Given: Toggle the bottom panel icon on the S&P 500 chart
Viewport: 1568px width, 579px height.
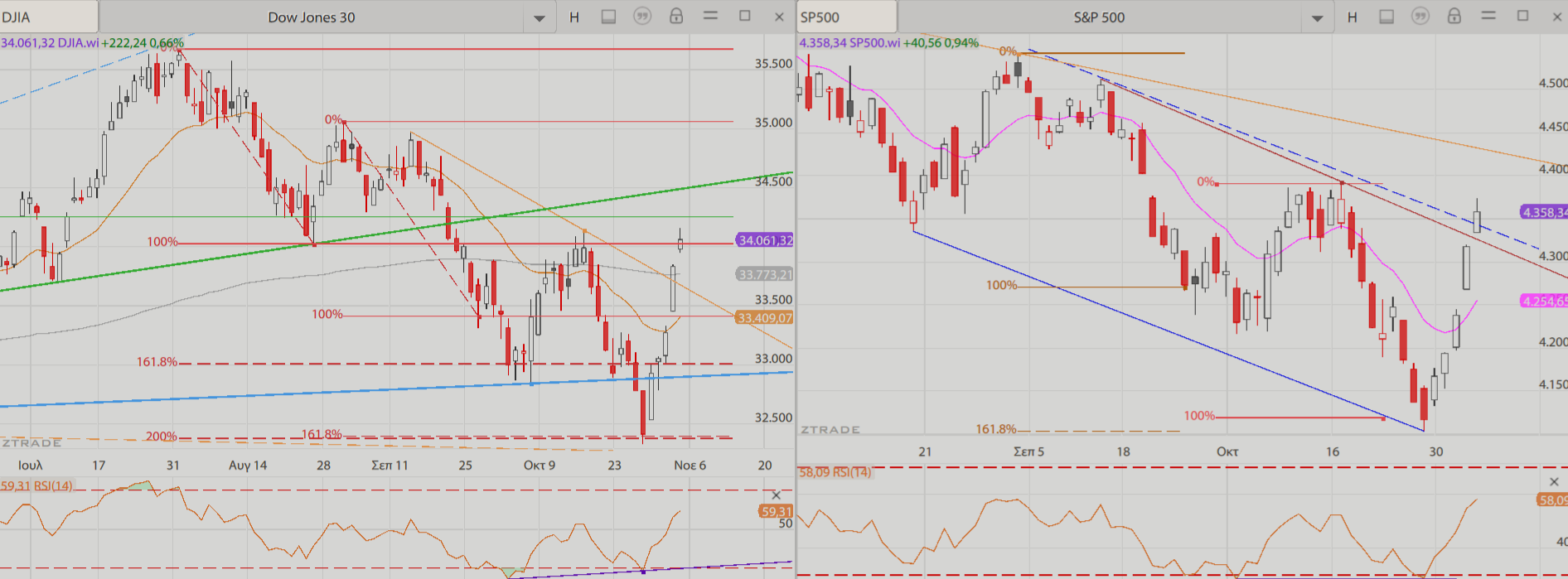Looking at the screenshot, I should (1387, 17).
